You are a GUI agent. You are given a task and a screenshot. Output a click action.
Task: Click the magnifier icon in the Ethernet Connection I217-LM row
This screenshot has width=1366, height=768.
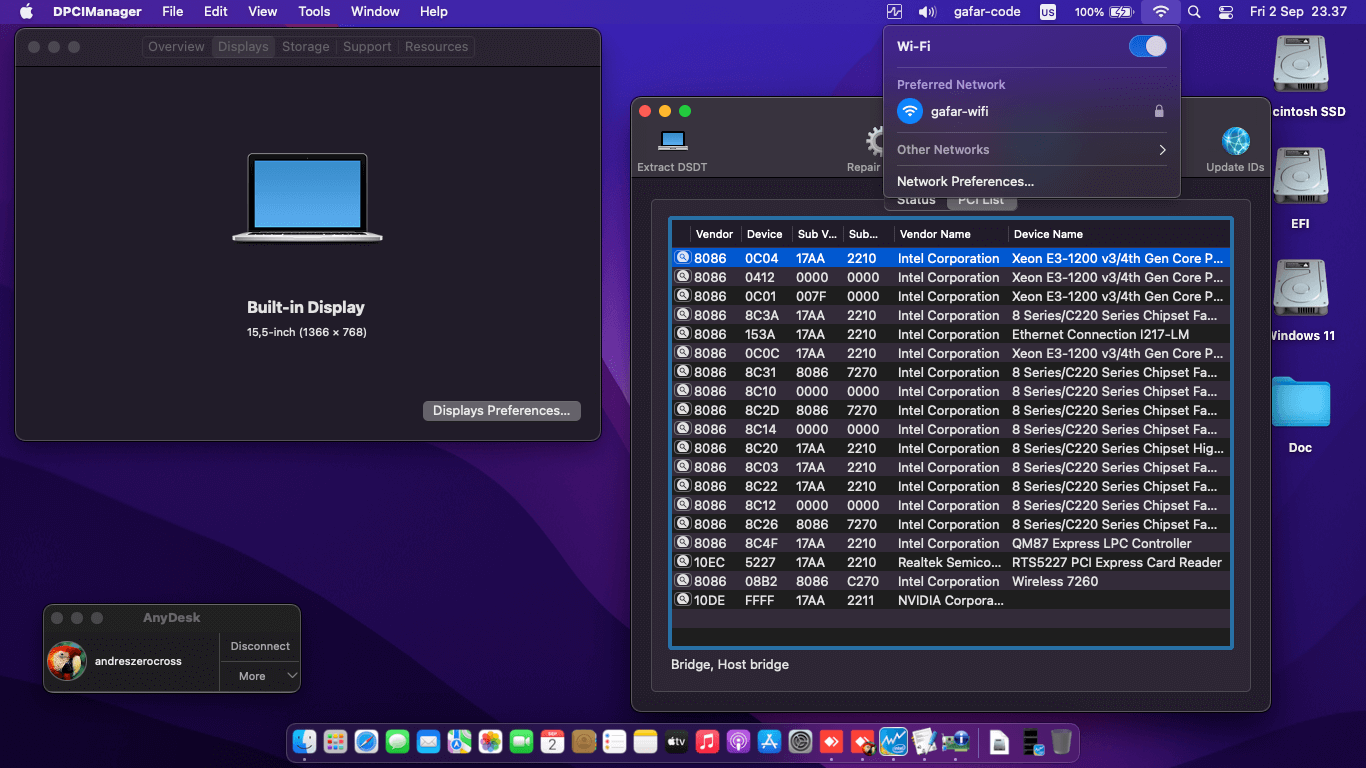682,334
